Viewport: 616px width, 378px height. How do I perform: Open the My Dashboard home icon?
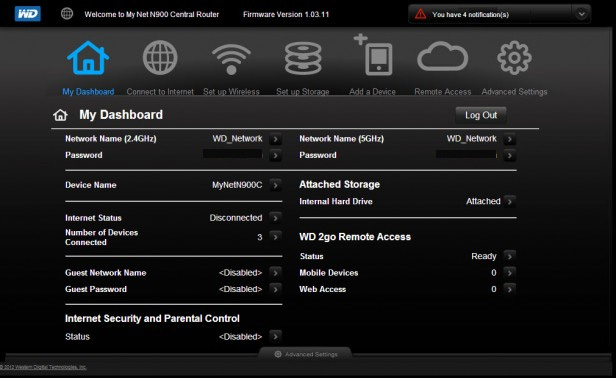coord(88,58)
